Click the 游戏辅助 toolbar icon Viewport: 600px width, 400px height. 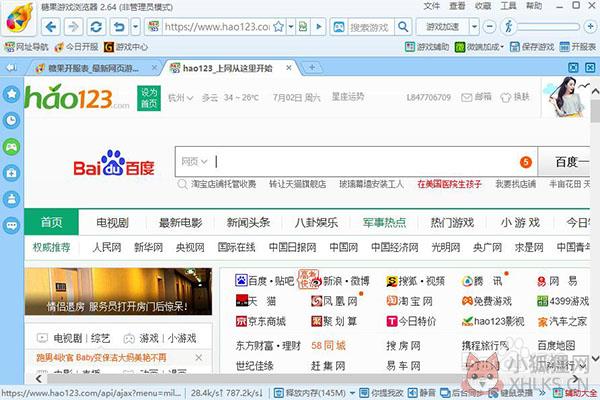pos(427,47)
